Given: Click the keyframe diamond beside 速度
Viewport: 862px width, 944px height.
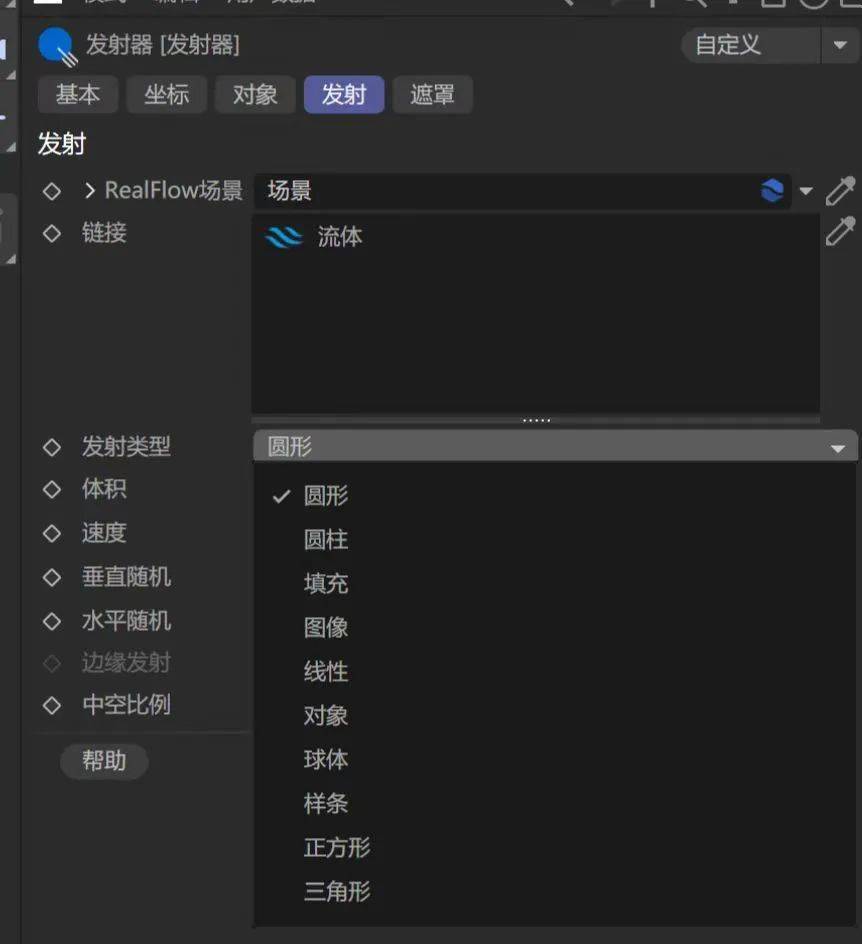Looking at the screenshot, I should [51, 532].
